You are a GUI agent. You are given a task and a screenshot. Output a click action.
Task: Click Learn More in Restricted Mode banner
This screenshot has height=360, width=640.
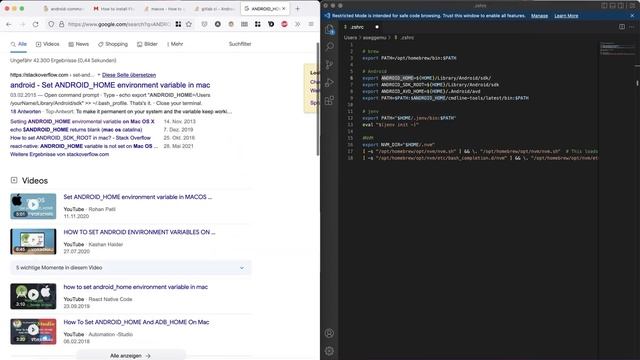[566, 16]
